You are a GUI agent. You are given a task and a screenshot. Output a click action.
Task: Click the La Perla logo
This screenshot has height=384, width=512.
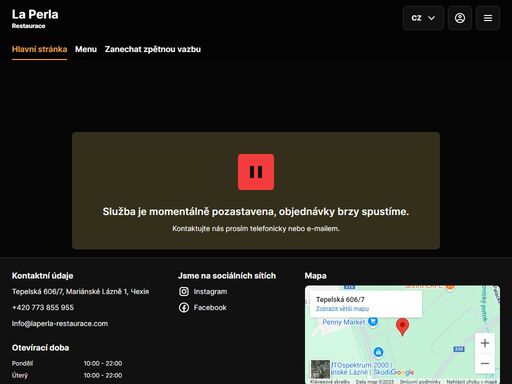click(35, 18)
